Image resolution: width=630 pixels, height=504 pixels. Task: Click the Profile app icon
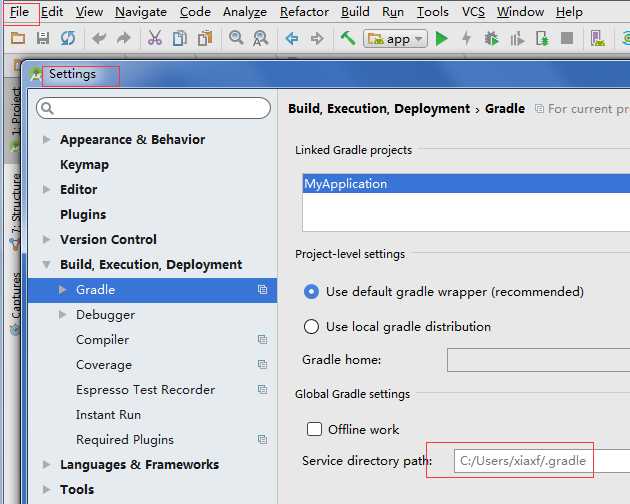click(517, 39)
